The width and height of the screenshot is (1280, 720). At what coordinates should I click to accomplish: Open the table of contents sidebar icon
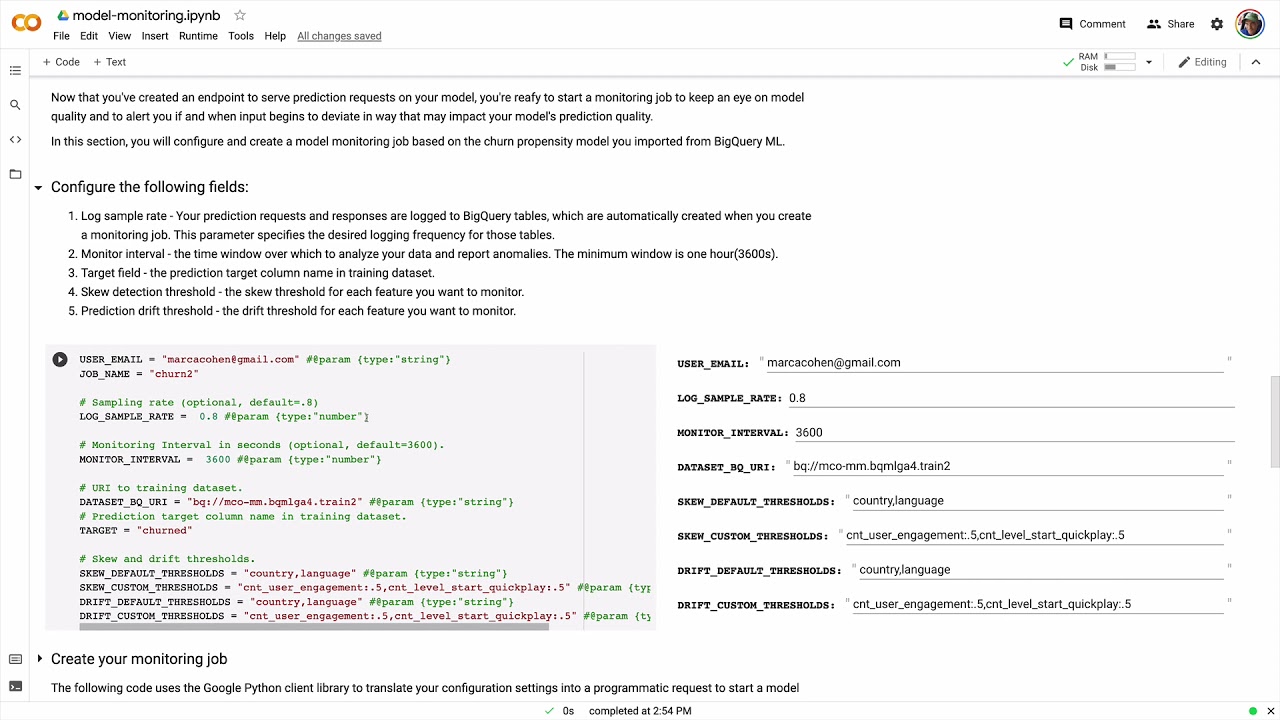pos(15,70)
